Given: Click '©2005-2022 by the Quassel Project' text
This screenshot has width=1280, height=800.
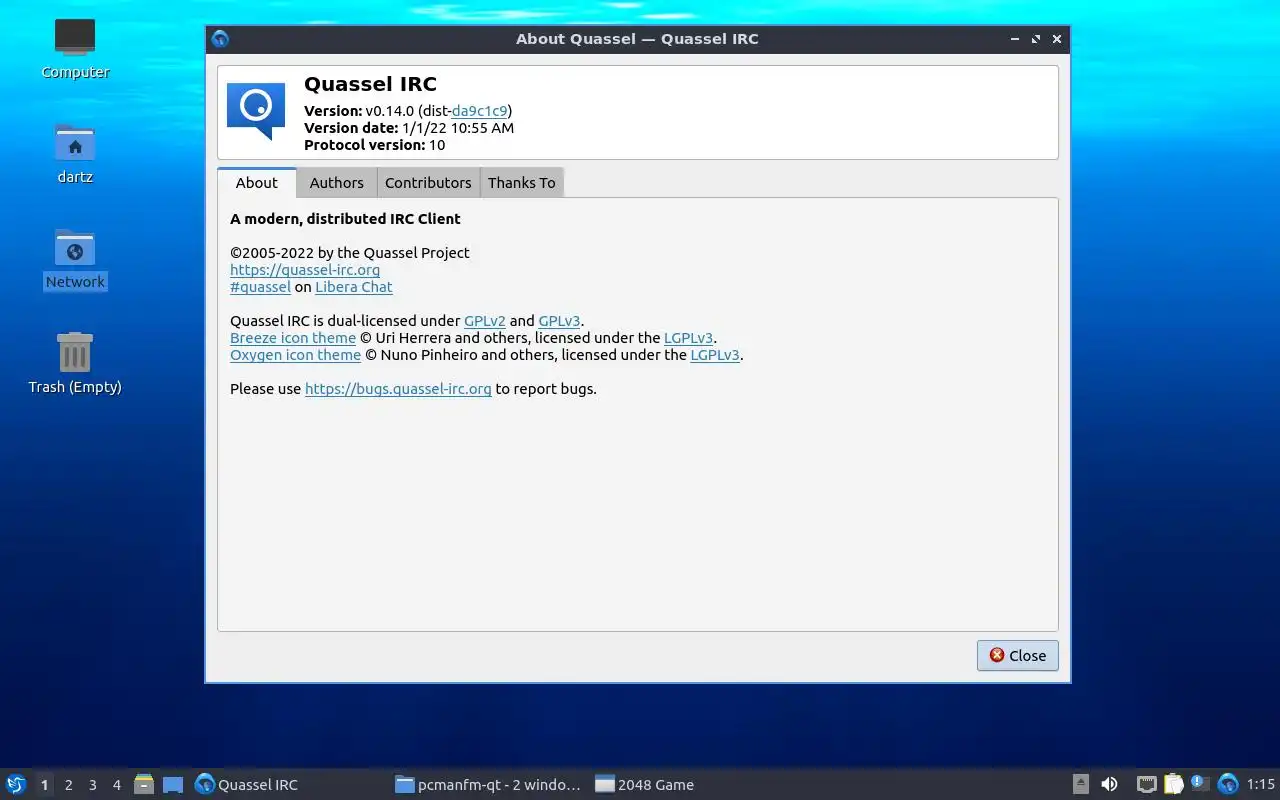Looking at the screenshot, I should (x=350, y=253).
